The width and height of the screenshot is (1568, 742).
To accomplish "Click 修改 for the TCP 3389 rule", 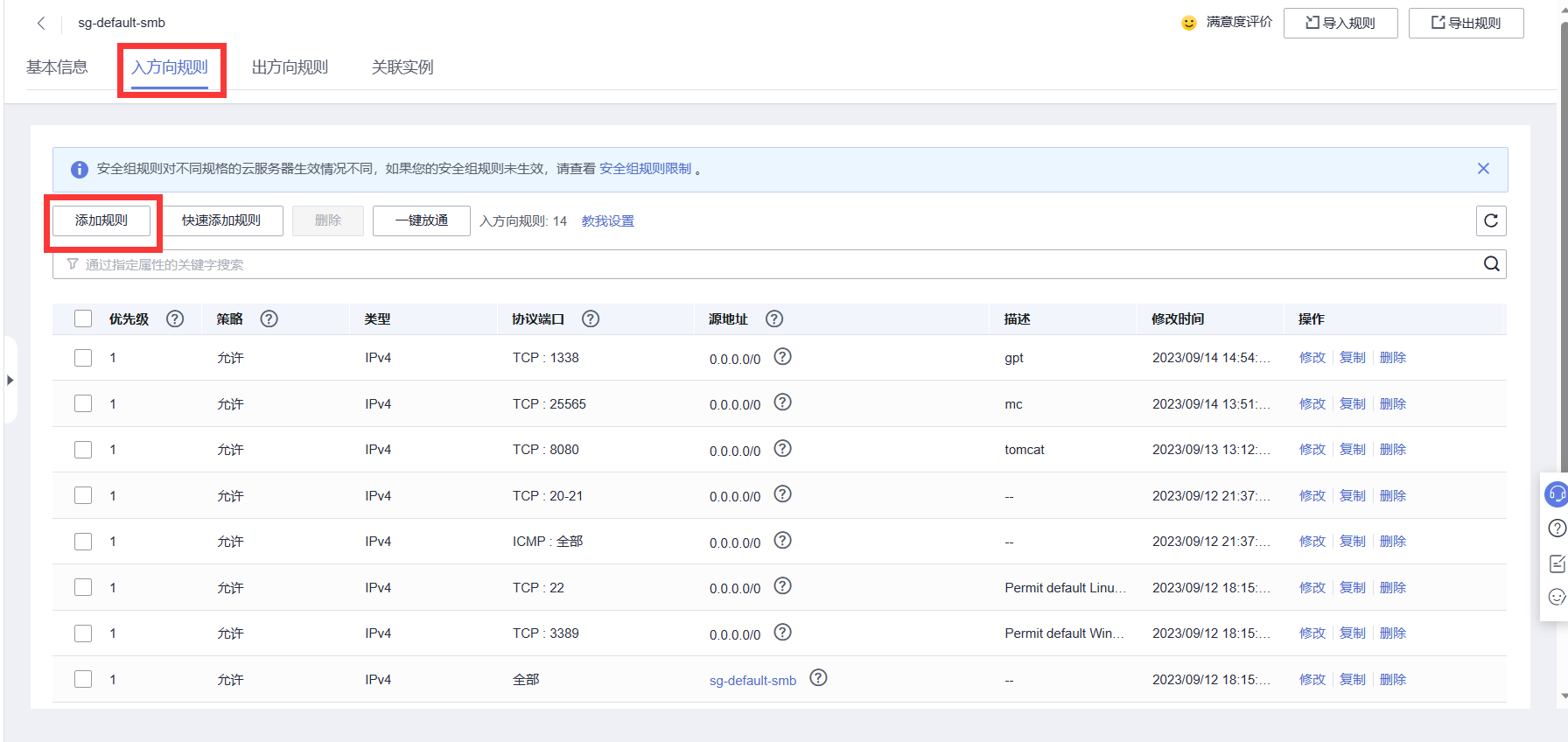I will click(1312, 633).
